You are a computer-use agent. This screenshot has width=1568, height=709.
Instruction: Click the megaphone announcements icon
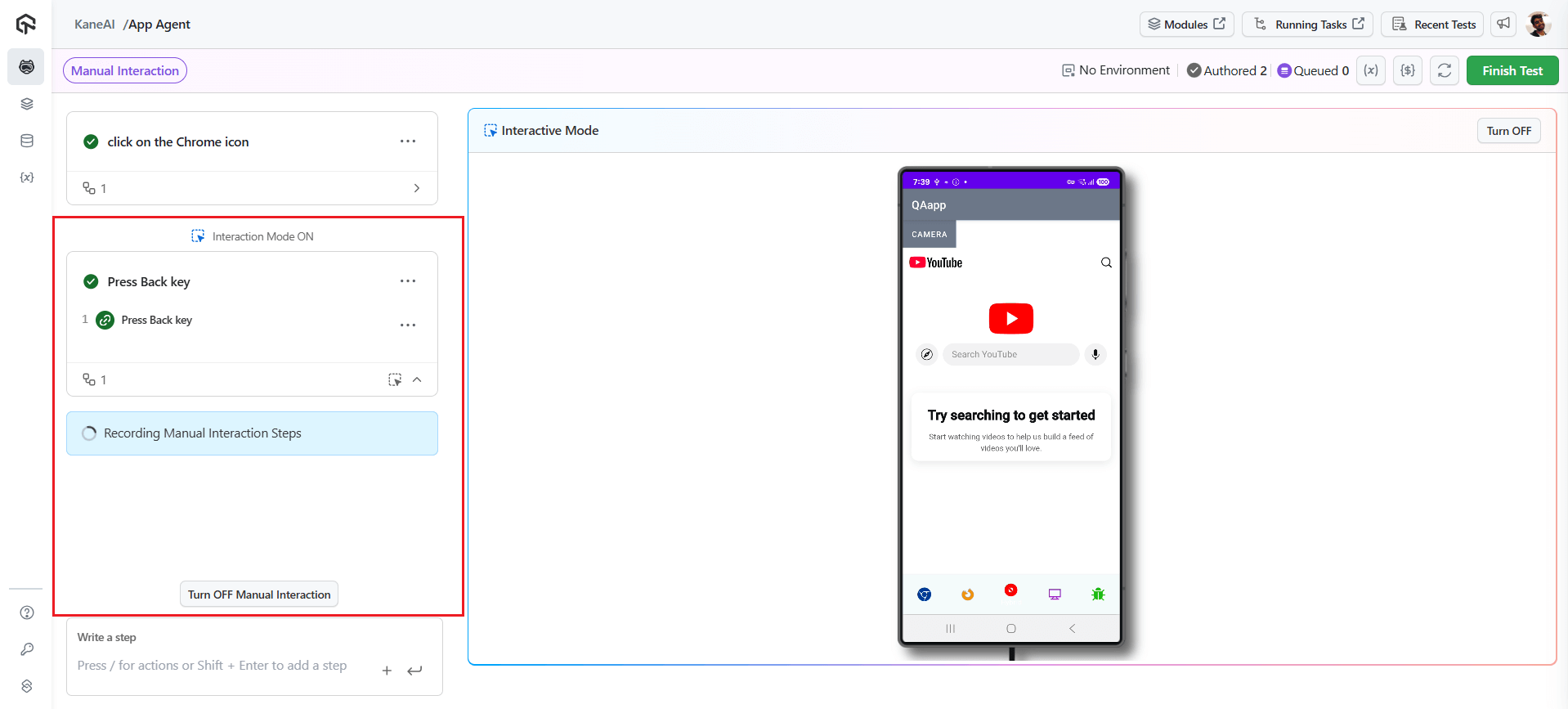click(x=1503, y=24)
